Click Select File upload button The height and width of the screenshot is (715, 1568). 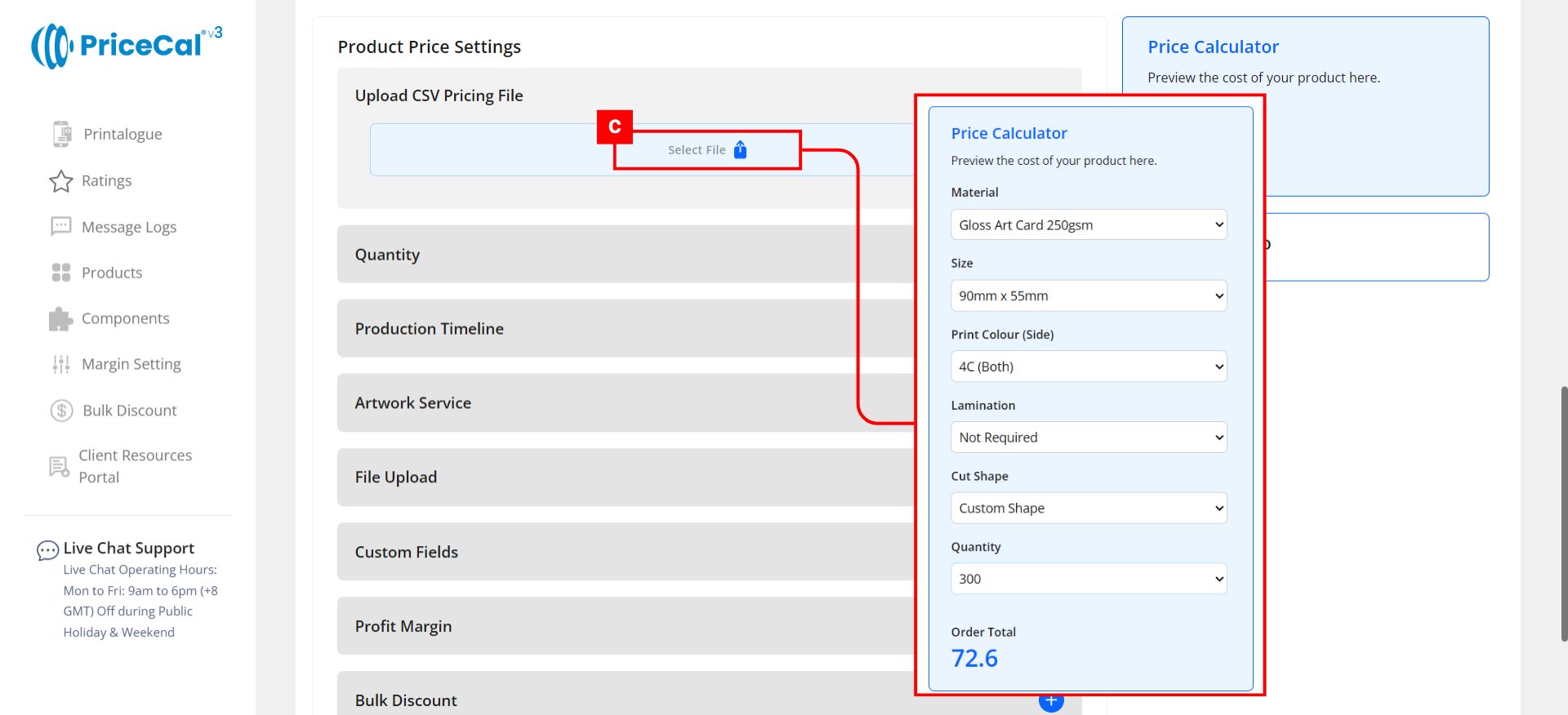[x=706, y=150]
